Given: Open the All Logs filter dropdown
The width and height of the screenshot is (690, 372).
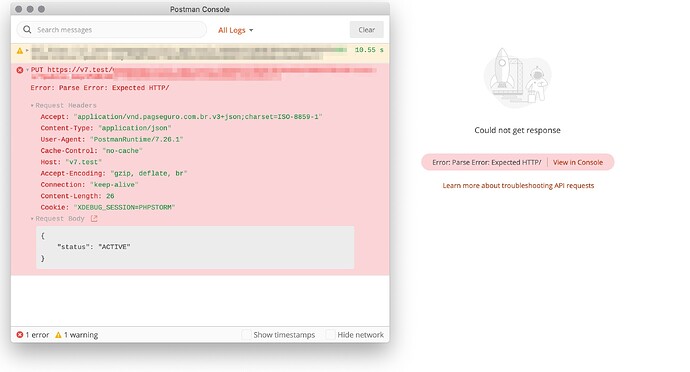Looking at the screenshot, I should click(235, 30).
